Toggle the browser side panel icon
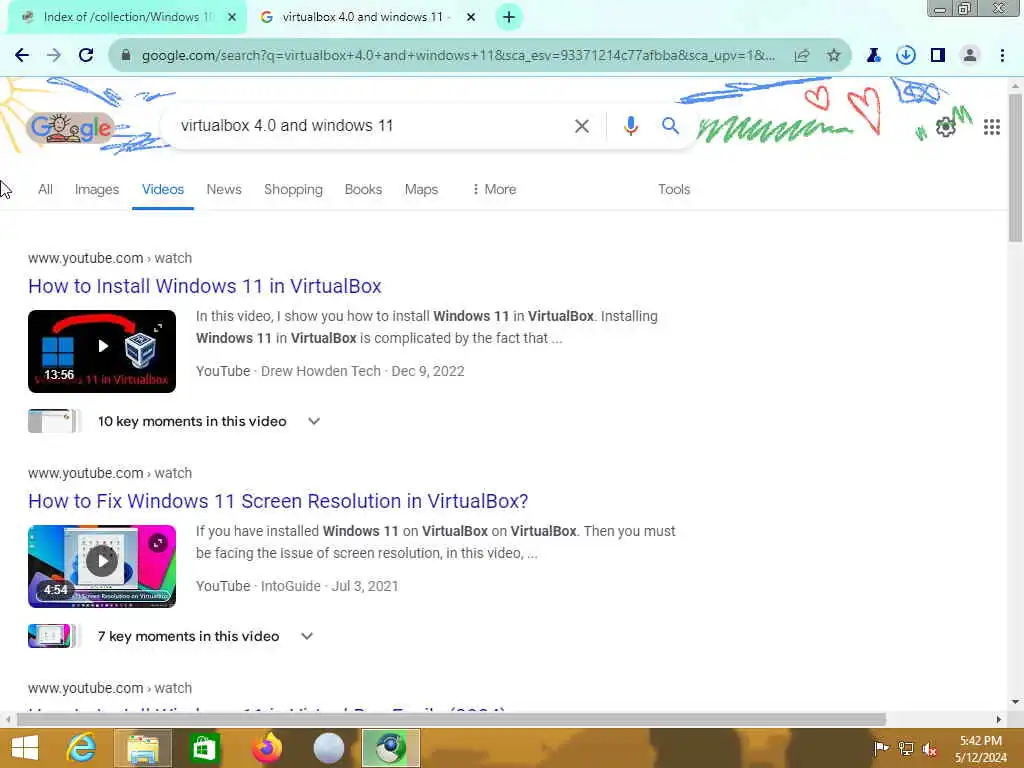This screenshot has height=768, width=1024. coord(938,56)
